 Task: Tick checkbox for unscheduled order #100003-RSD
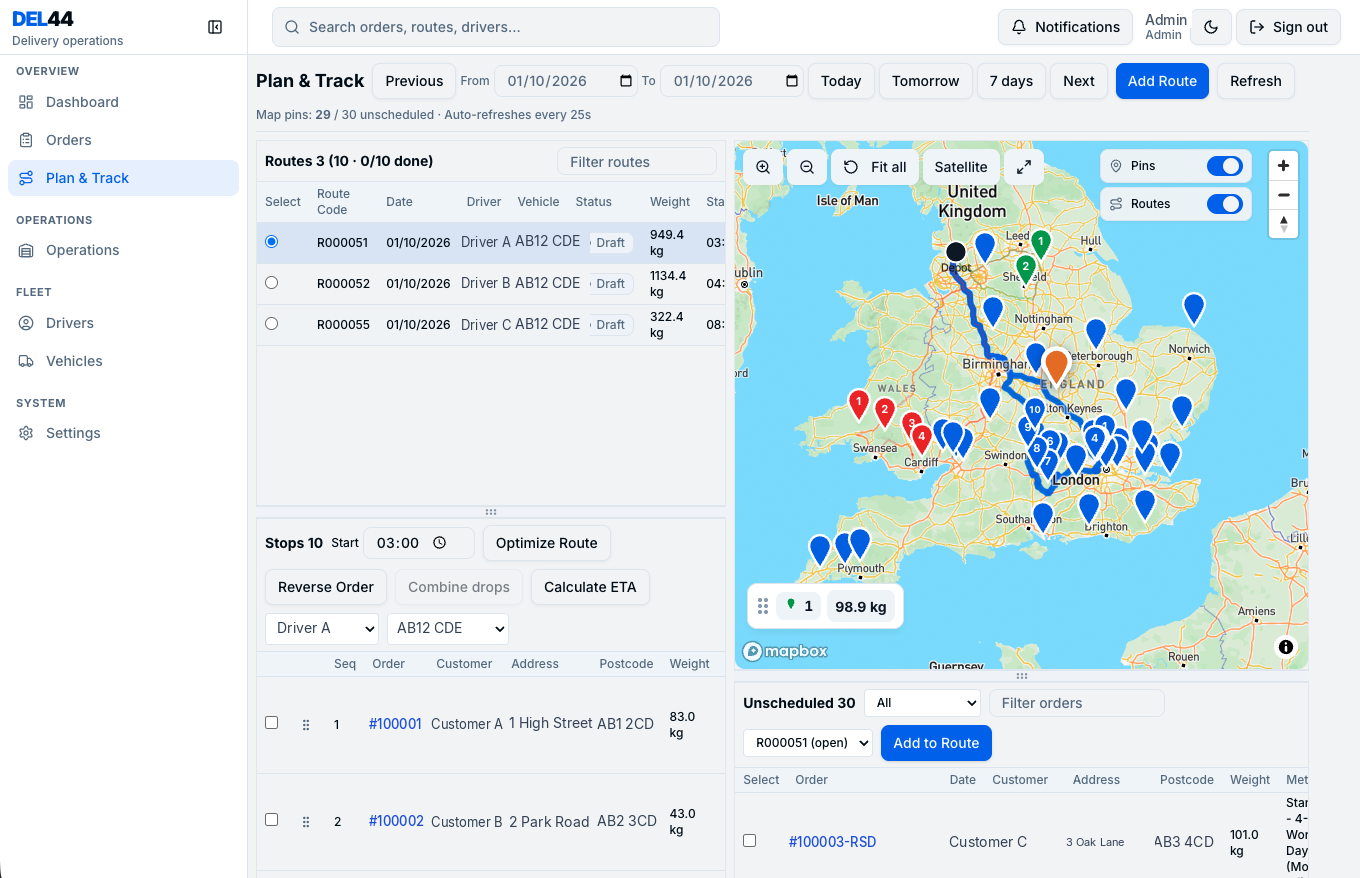point(749,840)
